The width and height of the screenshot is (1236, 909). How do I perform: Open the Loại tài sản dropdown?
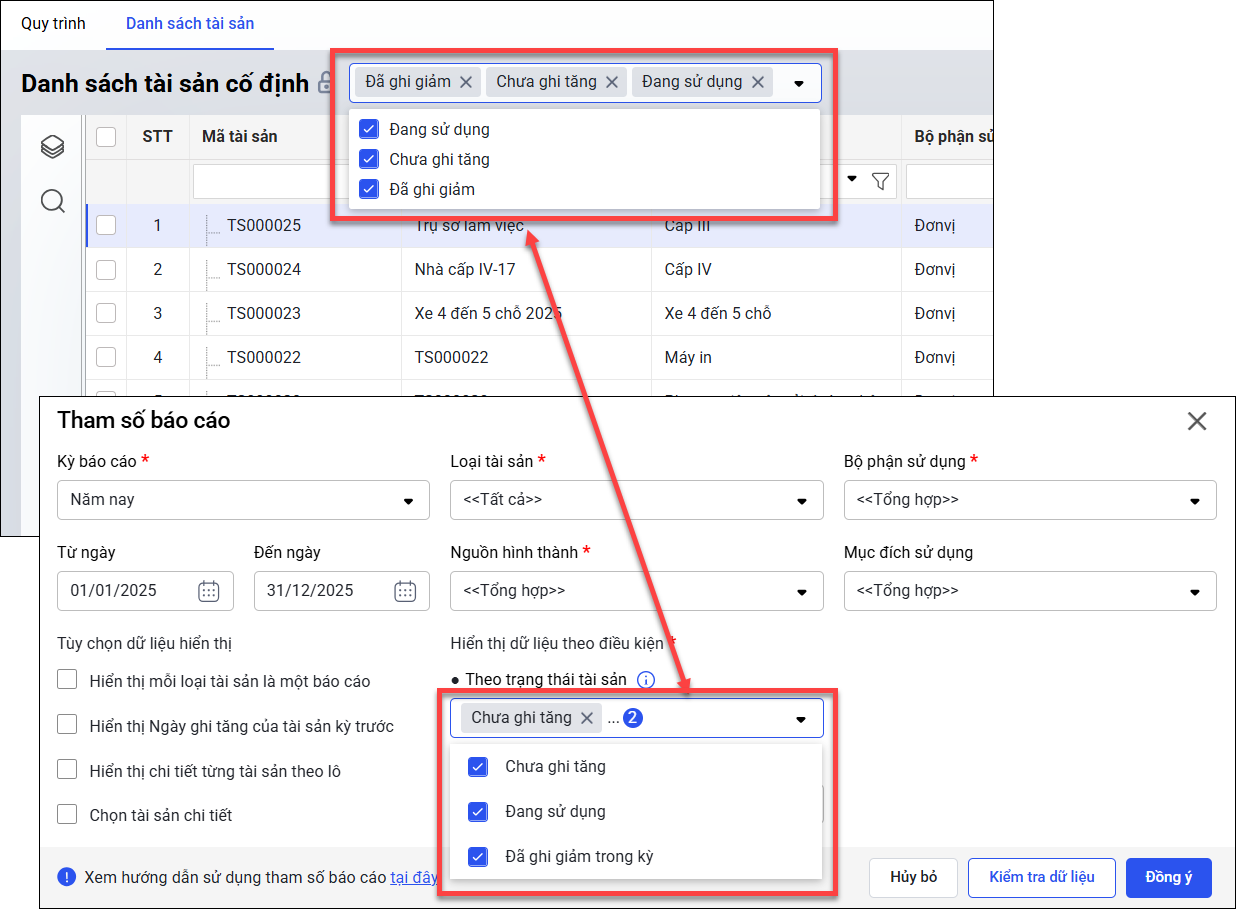pyautogui.click(x=636, y=500)
